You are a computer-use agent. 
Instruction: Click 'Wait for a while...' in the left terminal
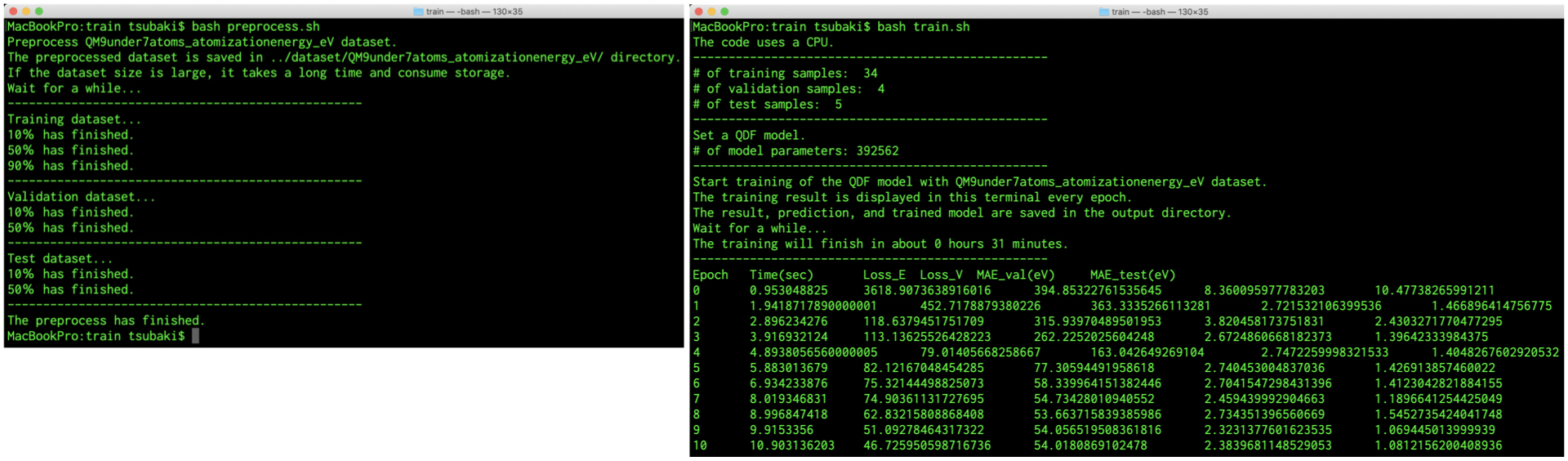click(x=74, y=89)
